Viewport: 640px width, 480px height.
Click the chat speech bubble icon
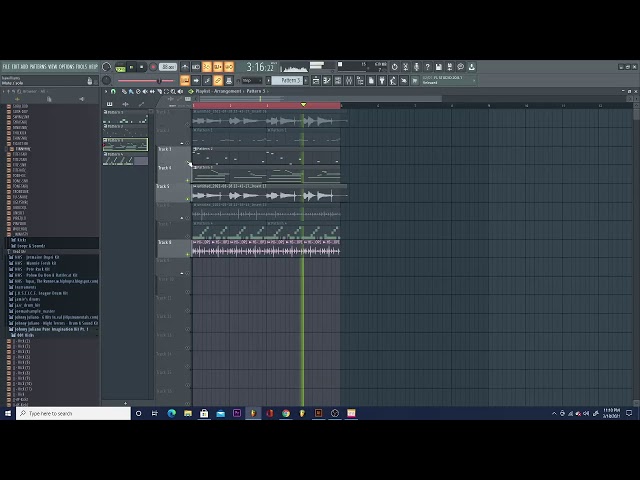point(460,67)
